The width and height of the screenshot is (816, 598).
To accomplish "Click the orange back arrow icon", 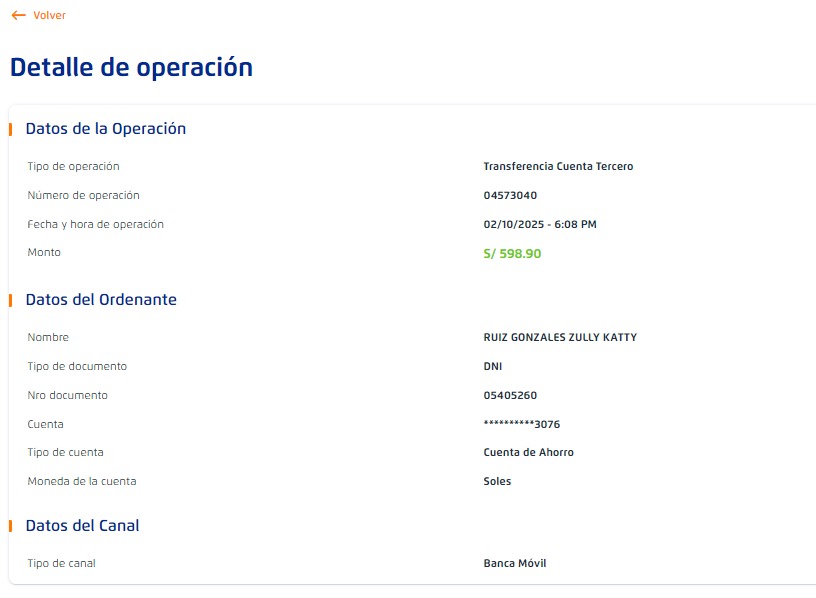I will click(x=18, y=15).
